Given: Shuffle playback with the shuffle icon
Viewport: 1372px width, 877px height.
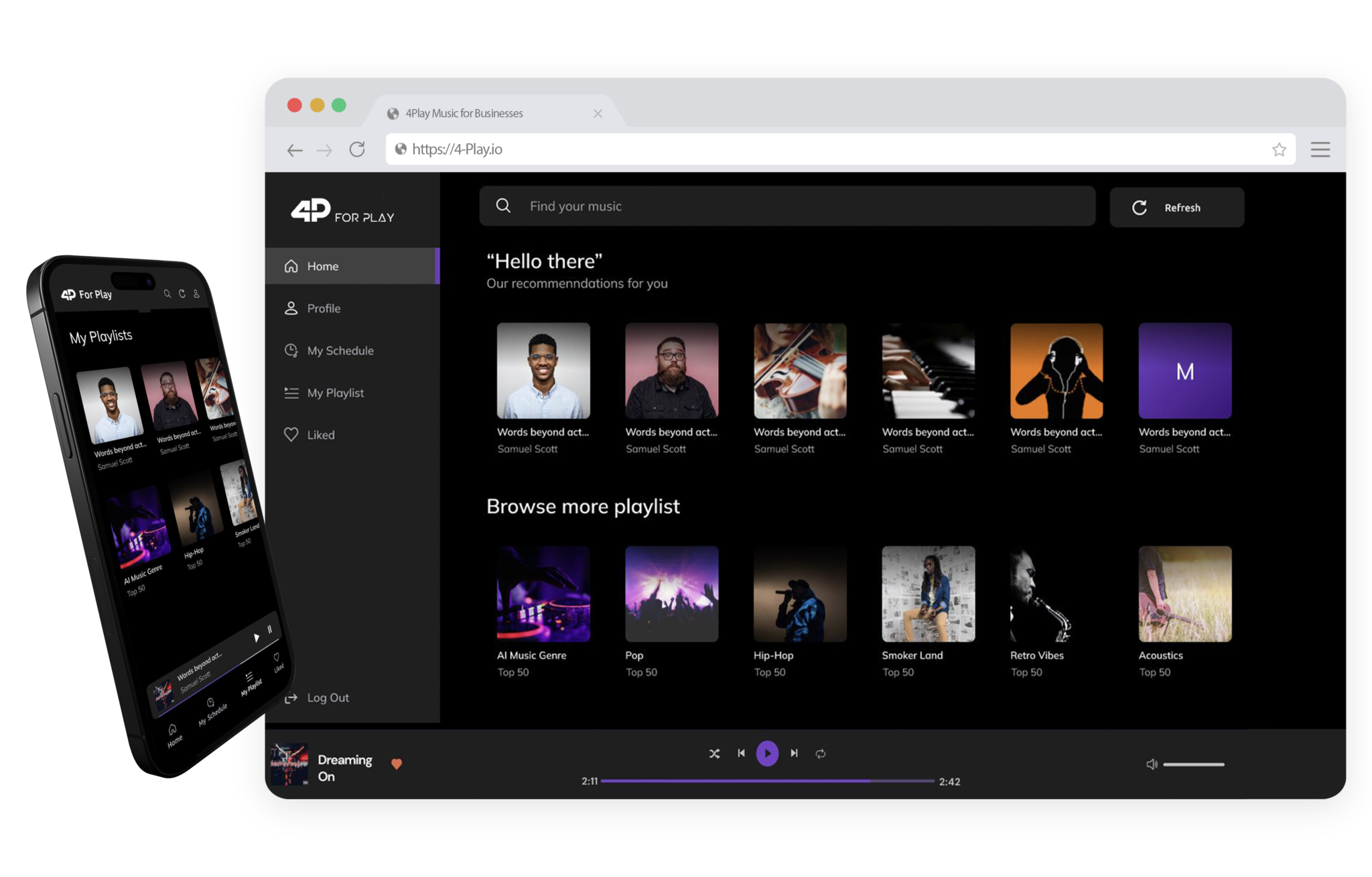Looking at the screenshot, I should pyautogui.click(x=714, y=753).
